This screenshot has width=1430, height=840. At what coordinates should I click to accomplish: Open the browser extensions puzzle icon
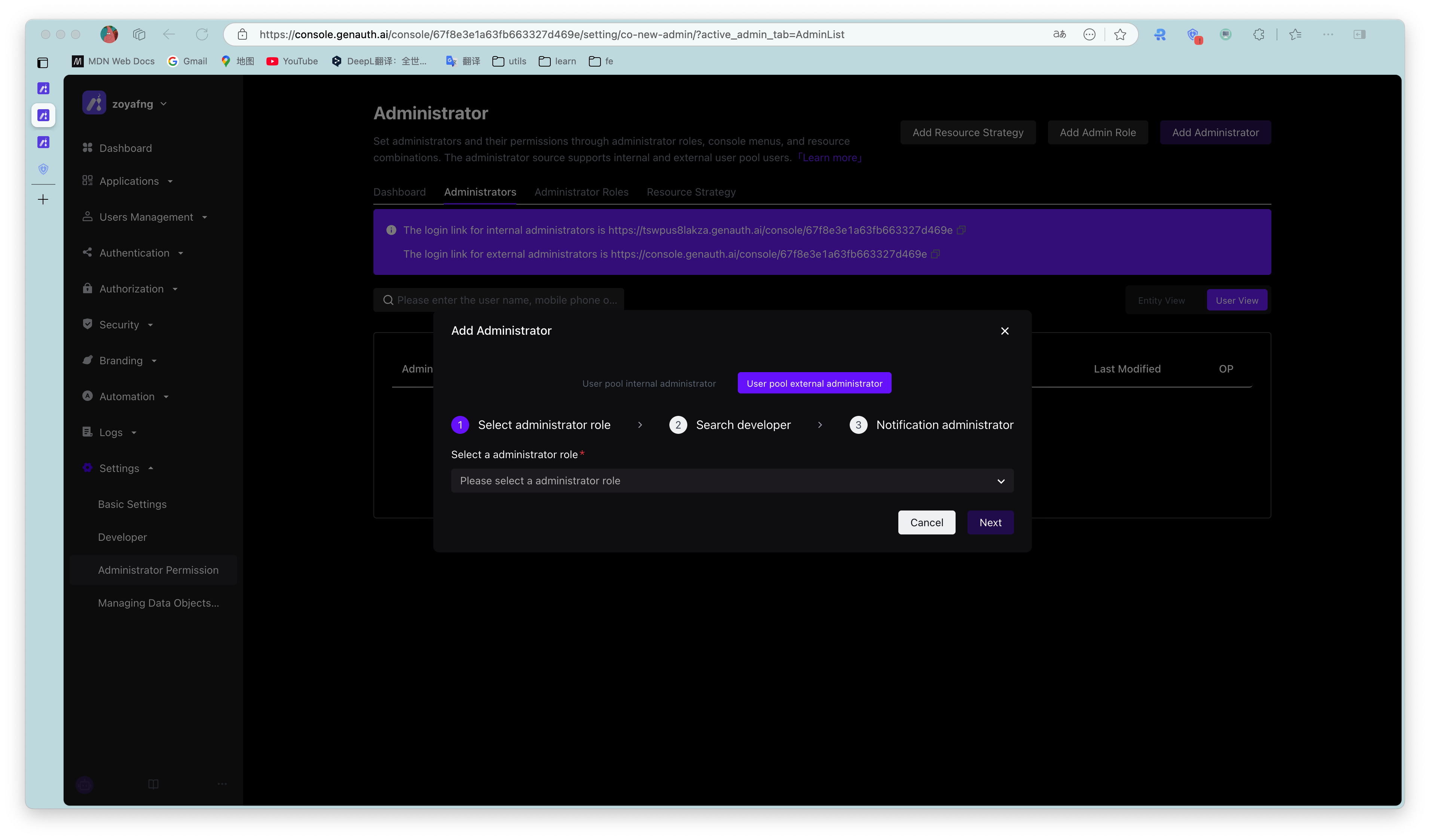pos(1258,35)
